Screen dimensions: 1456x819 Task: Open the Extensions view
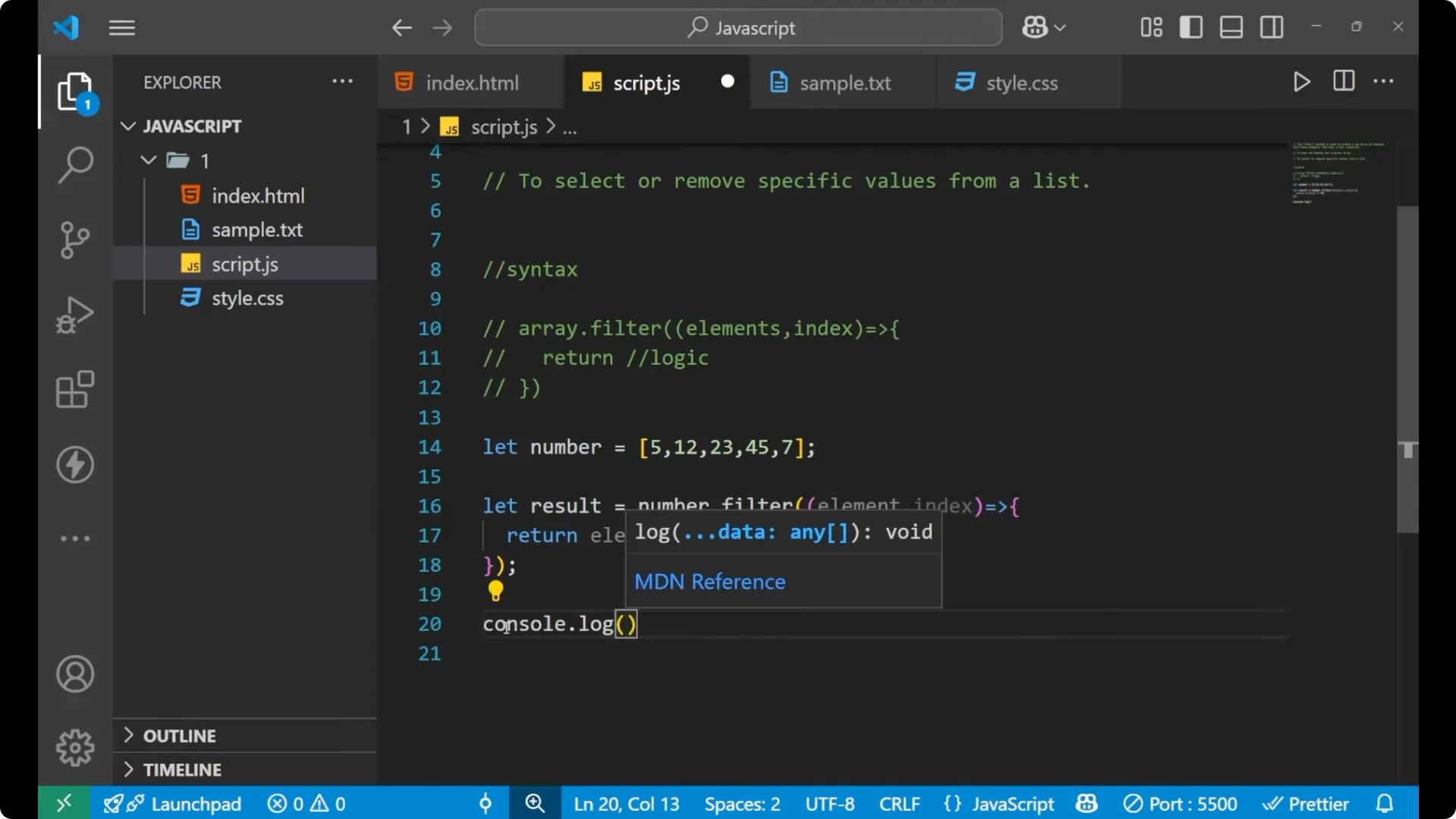click(74, 390)
